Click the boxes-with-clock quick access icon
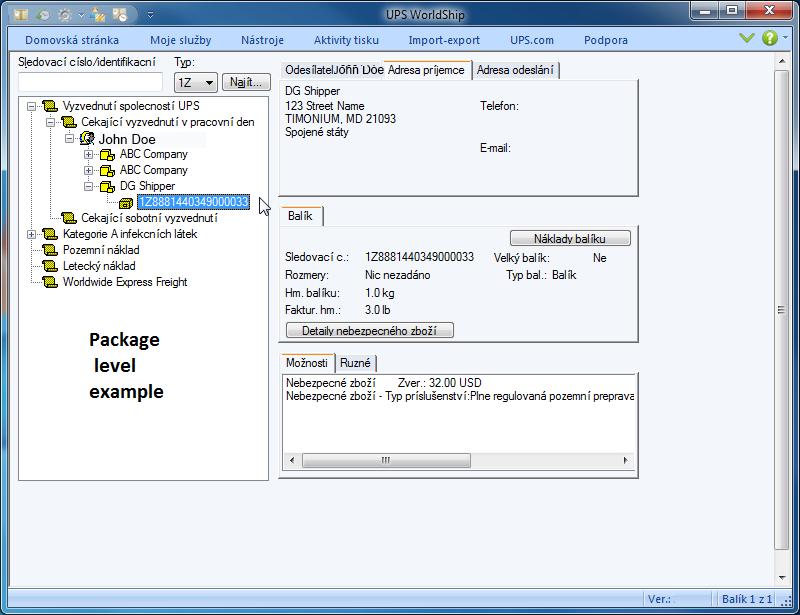 120,15
